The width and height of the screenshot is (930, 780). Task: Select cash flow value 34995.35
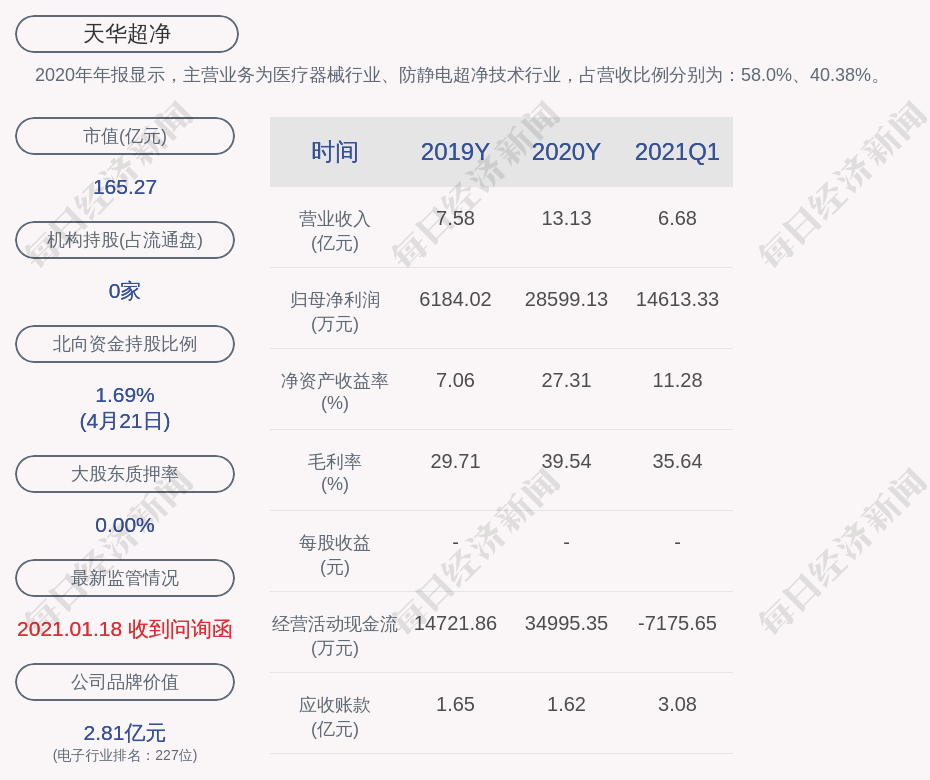click(566, 623)
